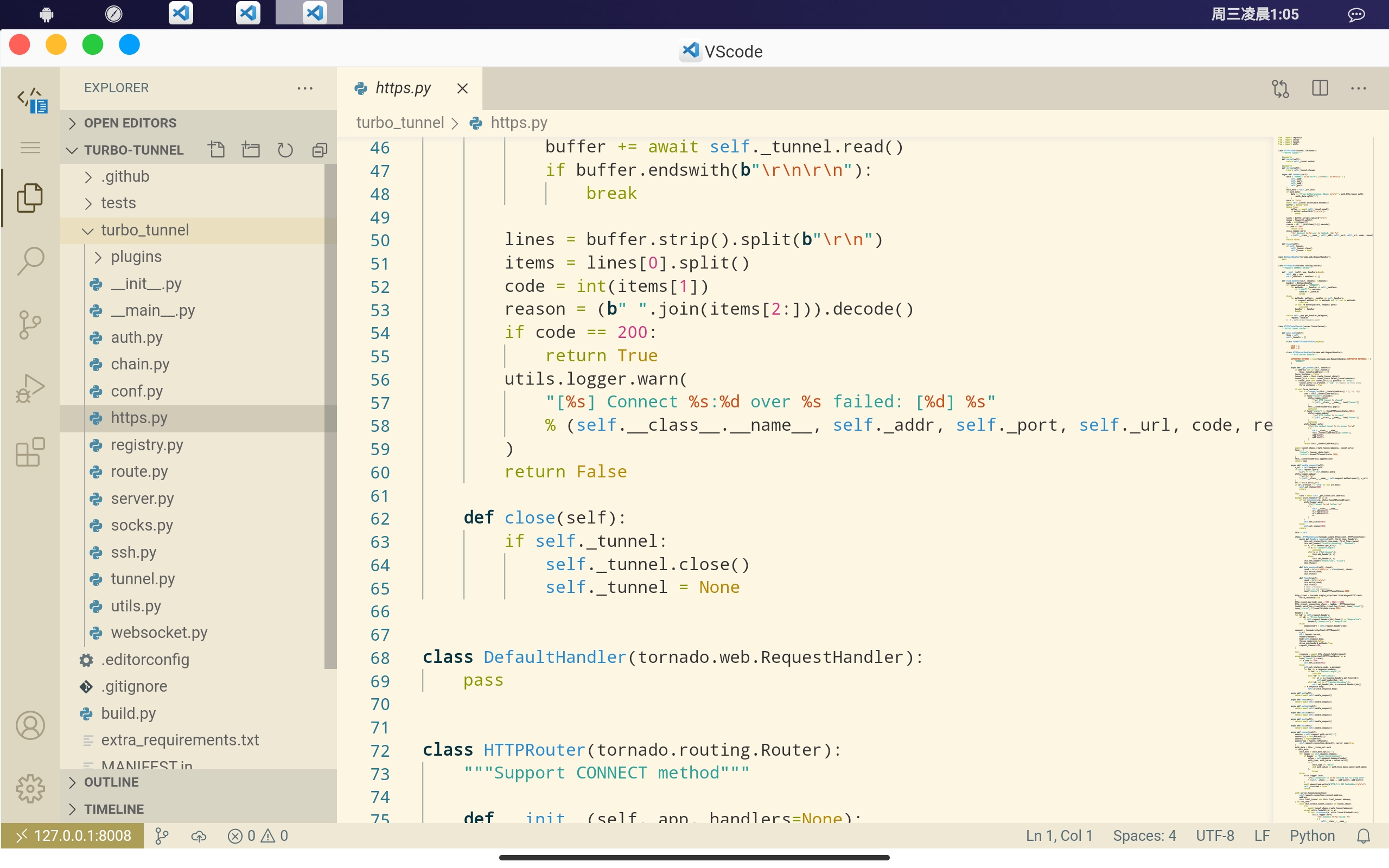Click the cloud sync icon in status bar
This screenshot has height=868, width=1389.
(x=199, y=836)
